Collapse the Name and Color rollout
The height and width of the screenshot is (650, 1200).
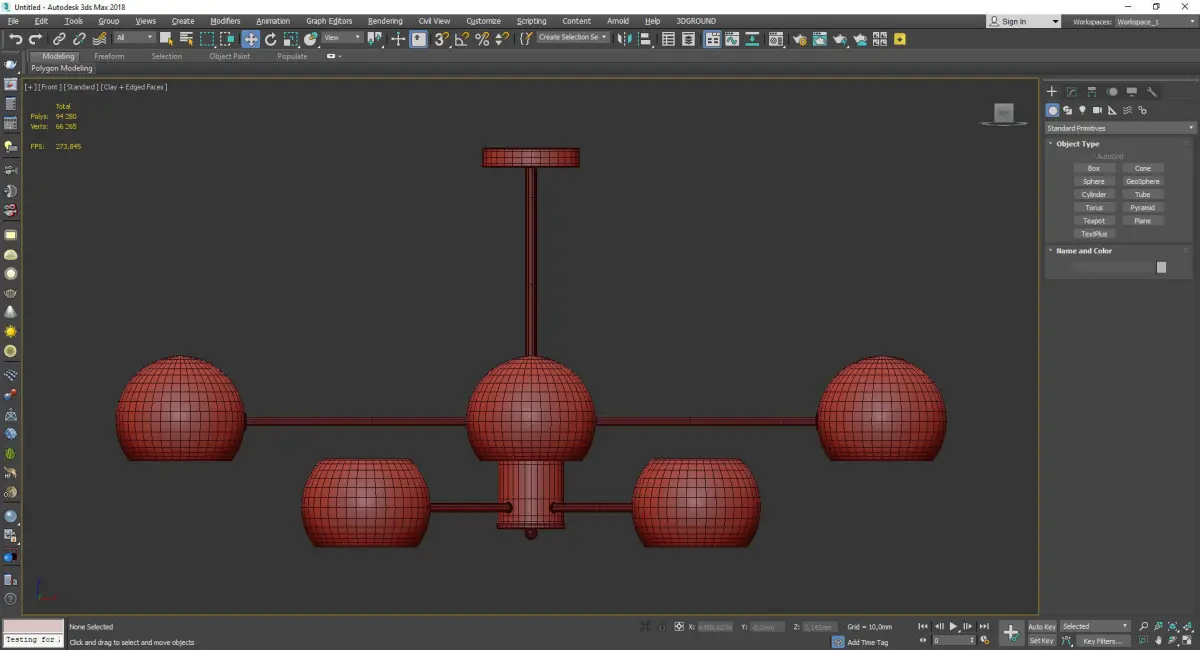pyautogui.click(x=1083, y=251)
